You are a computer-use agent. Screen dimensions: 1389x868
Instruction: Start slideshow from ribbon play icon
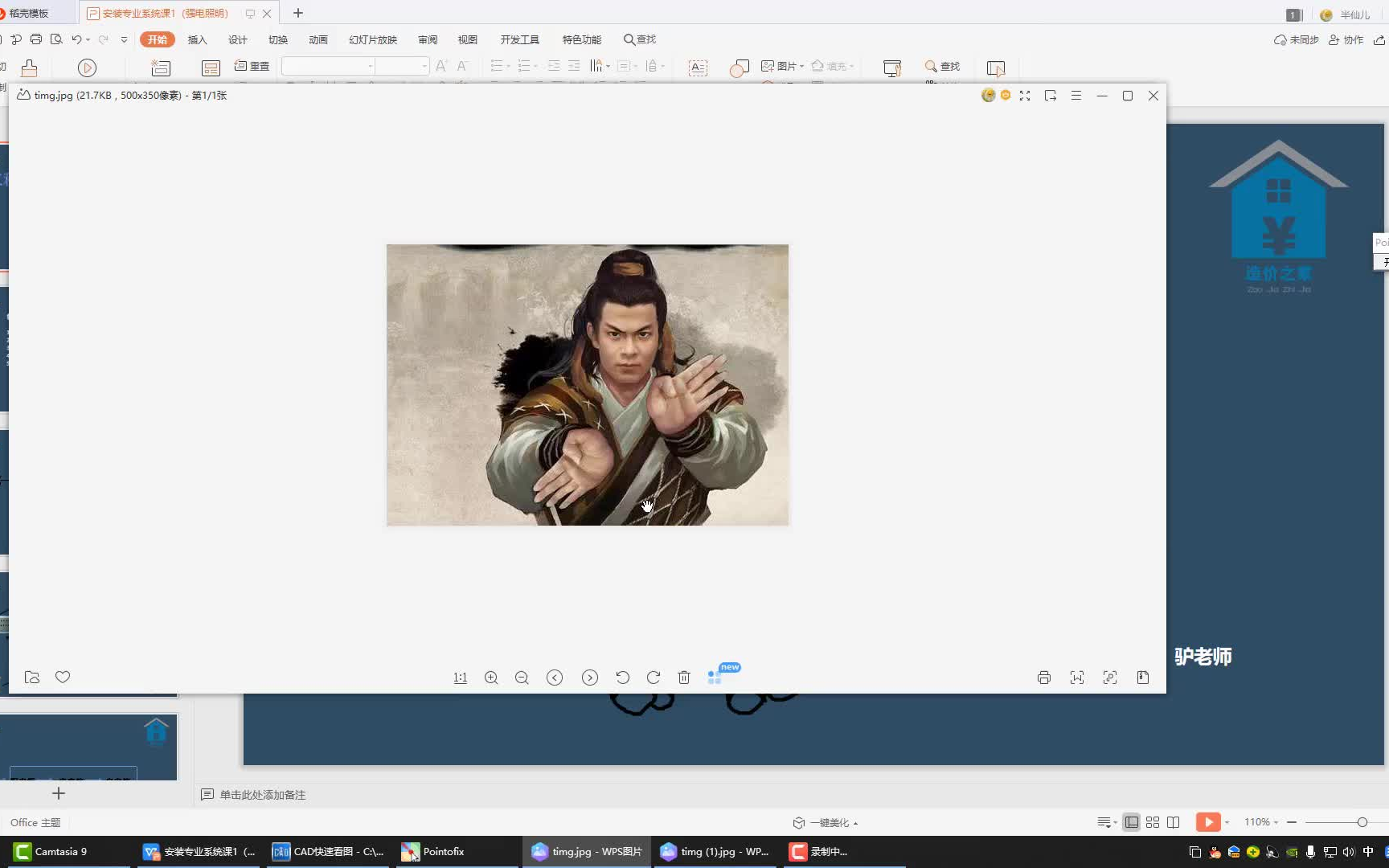(x=87, y=68)
